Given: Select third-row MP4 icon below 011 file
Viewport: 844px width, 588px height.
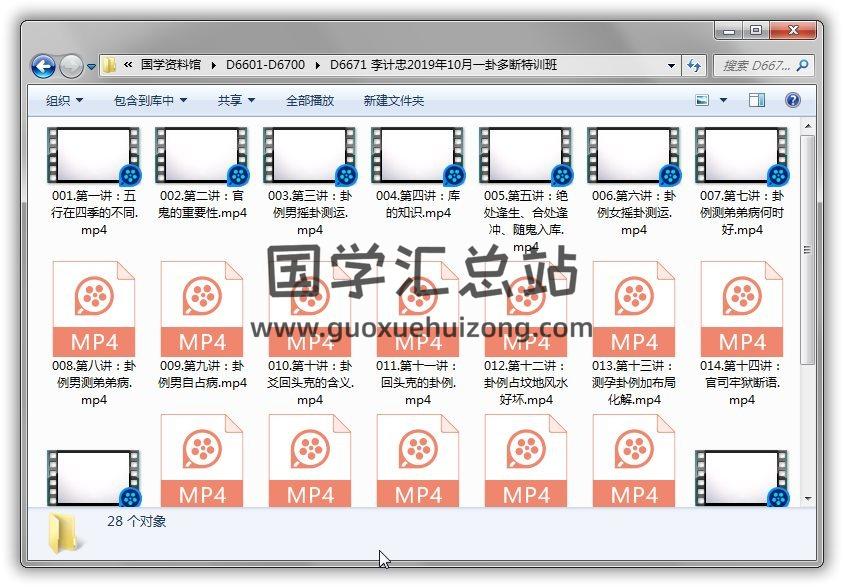Looking at the screenshot, I should tap(418, 460).
